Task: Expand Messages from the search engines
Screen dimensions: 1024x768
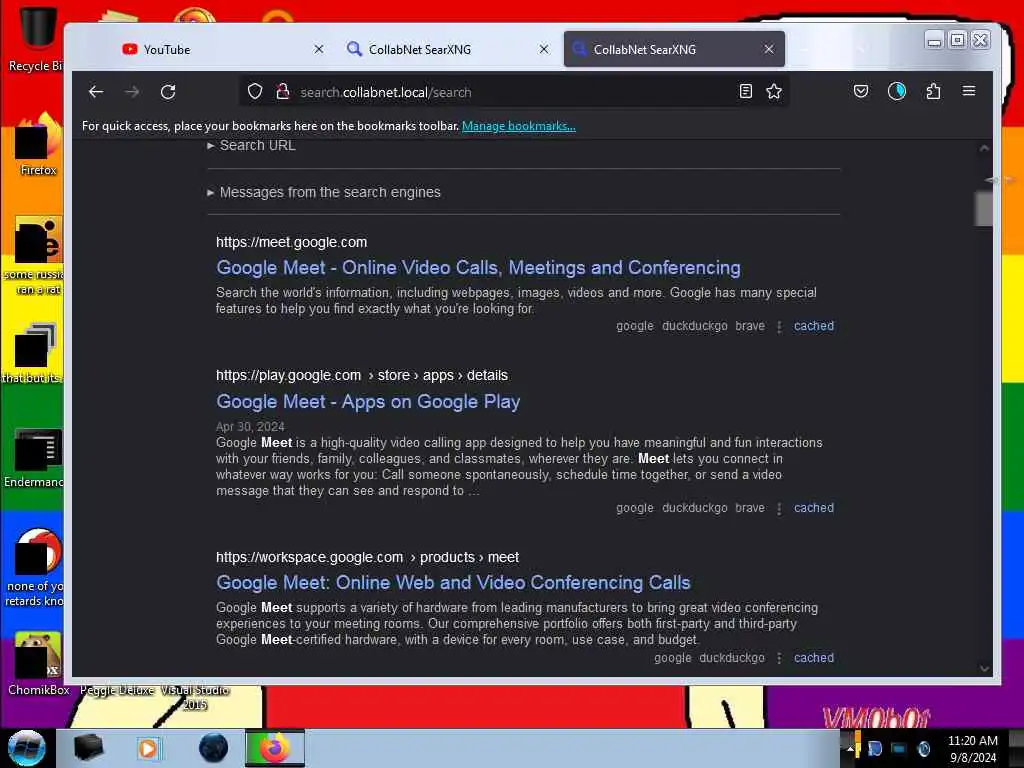Action: 325,193
